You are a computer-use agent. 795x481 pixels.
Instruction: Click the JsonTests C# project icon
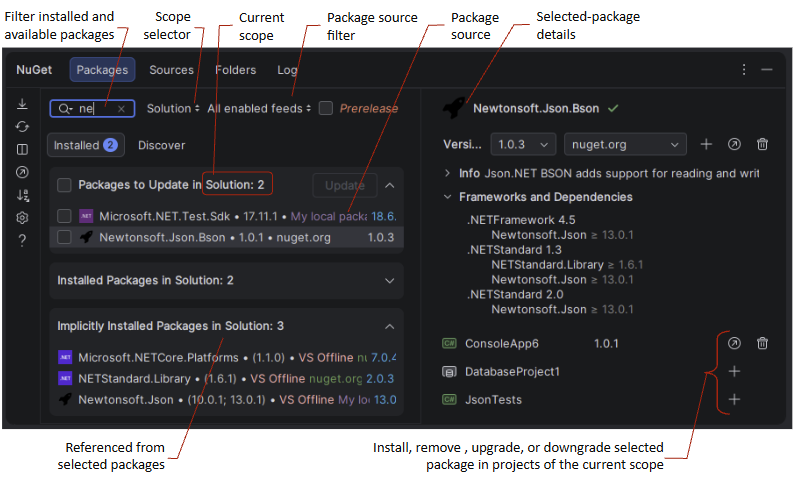(449, 399)
